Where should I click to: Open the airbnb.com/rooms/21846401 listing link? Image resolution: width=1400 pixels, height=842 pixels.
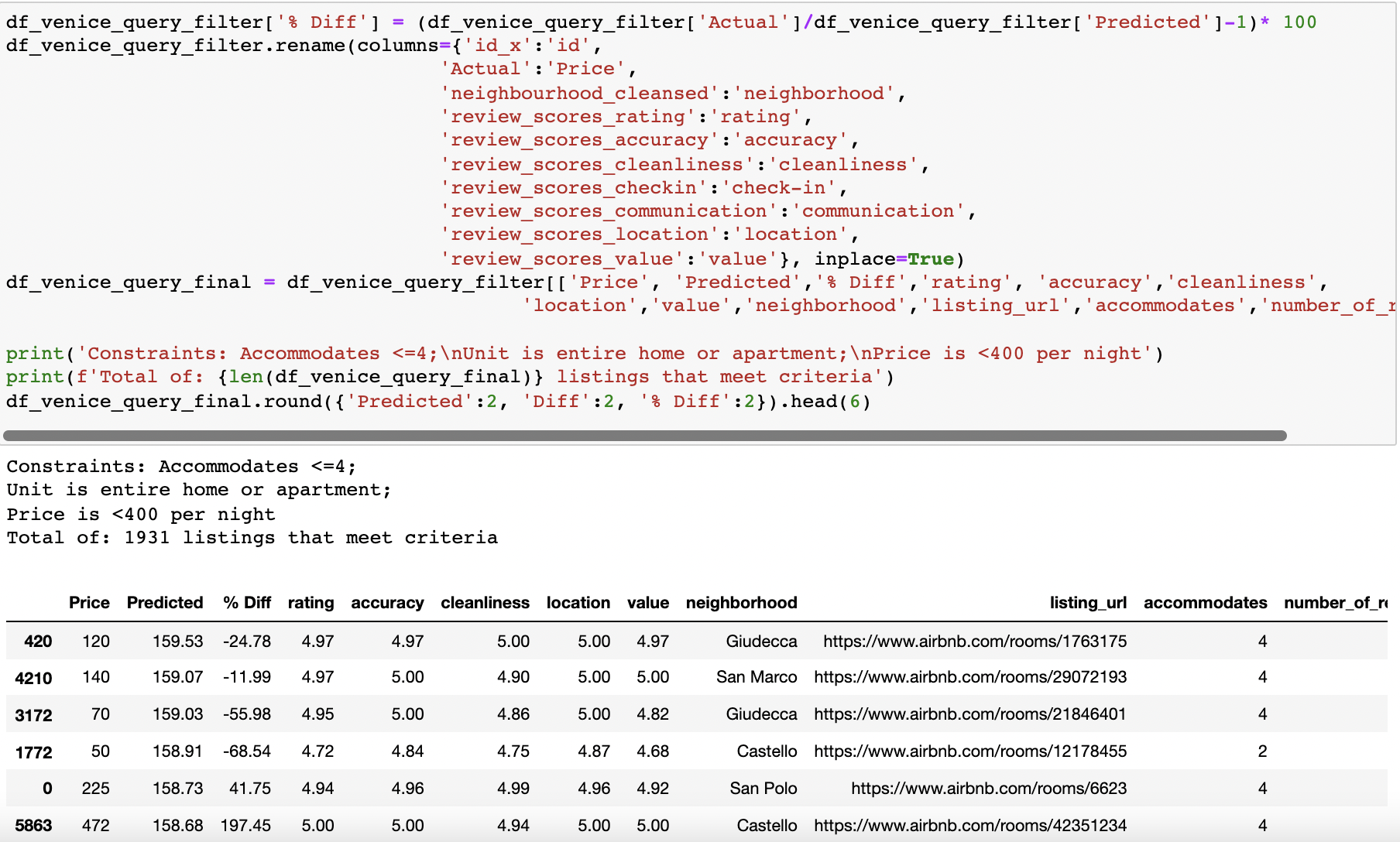click(x=970, y=714)
